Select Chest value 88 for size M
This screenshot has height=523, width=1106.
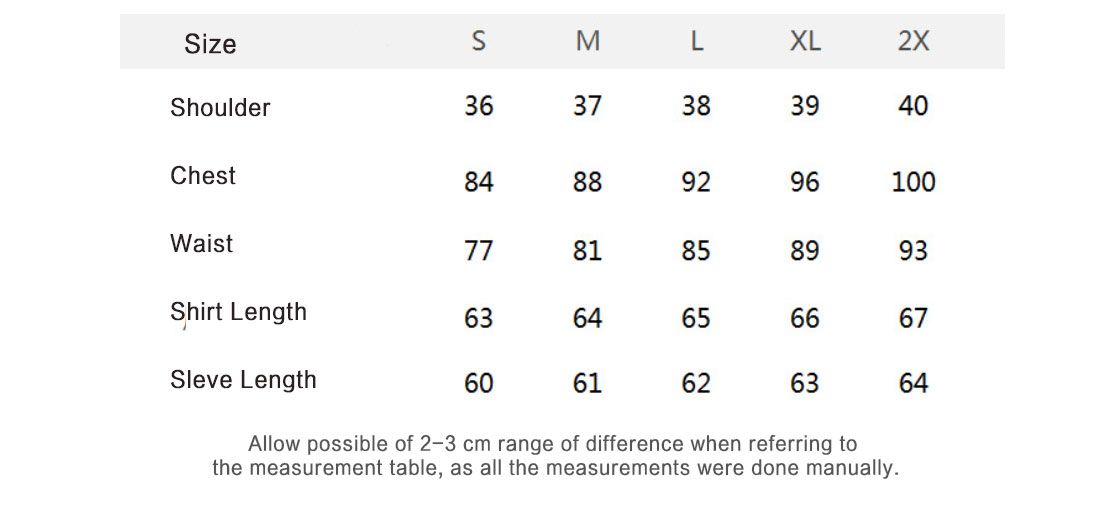tap(588, 182)
